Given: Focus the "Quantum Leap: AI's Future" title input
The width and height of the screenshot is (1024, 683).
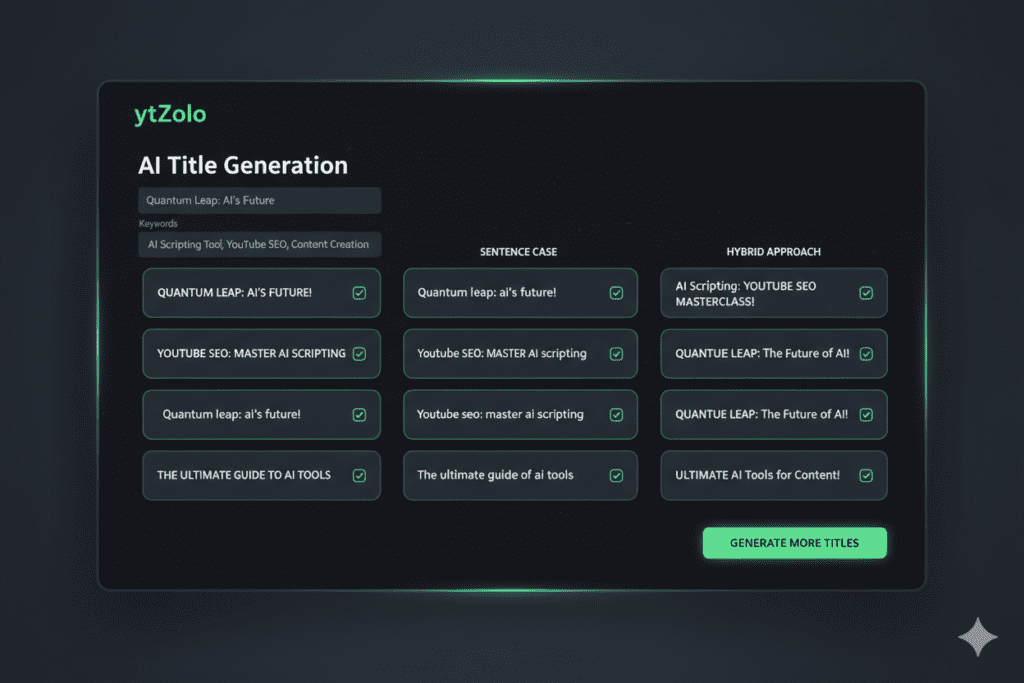Looking at the screenshot, I should point(259,201).
